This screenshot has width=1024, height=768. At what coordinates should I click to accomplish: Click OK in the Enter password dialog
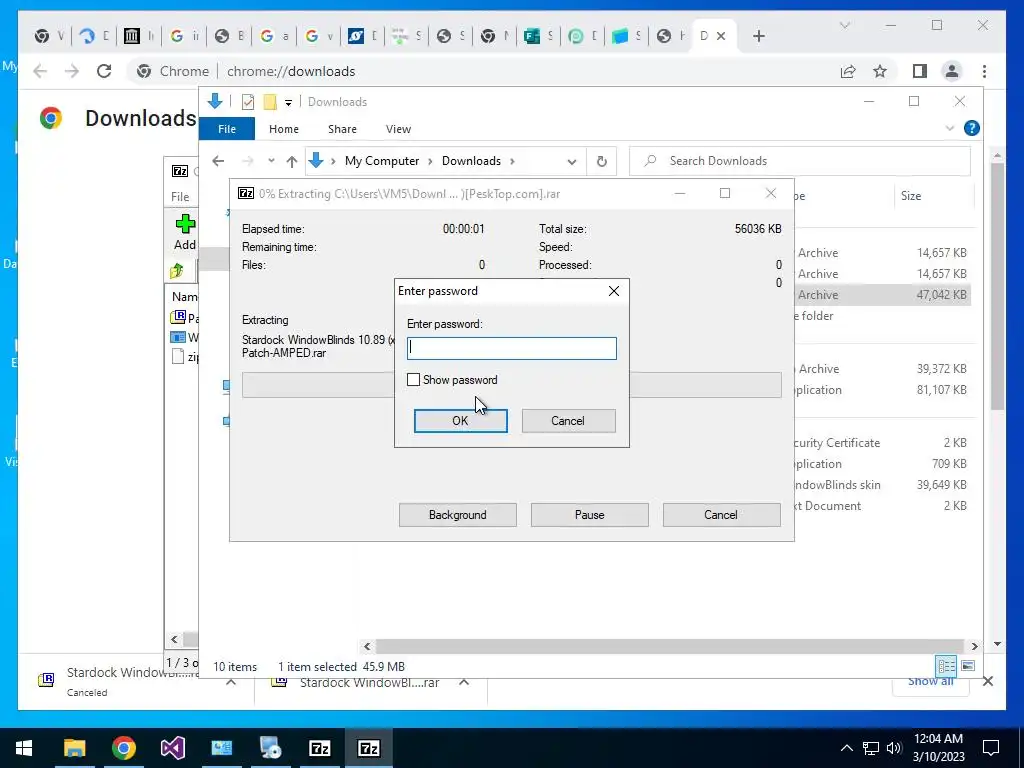(460, 421)
